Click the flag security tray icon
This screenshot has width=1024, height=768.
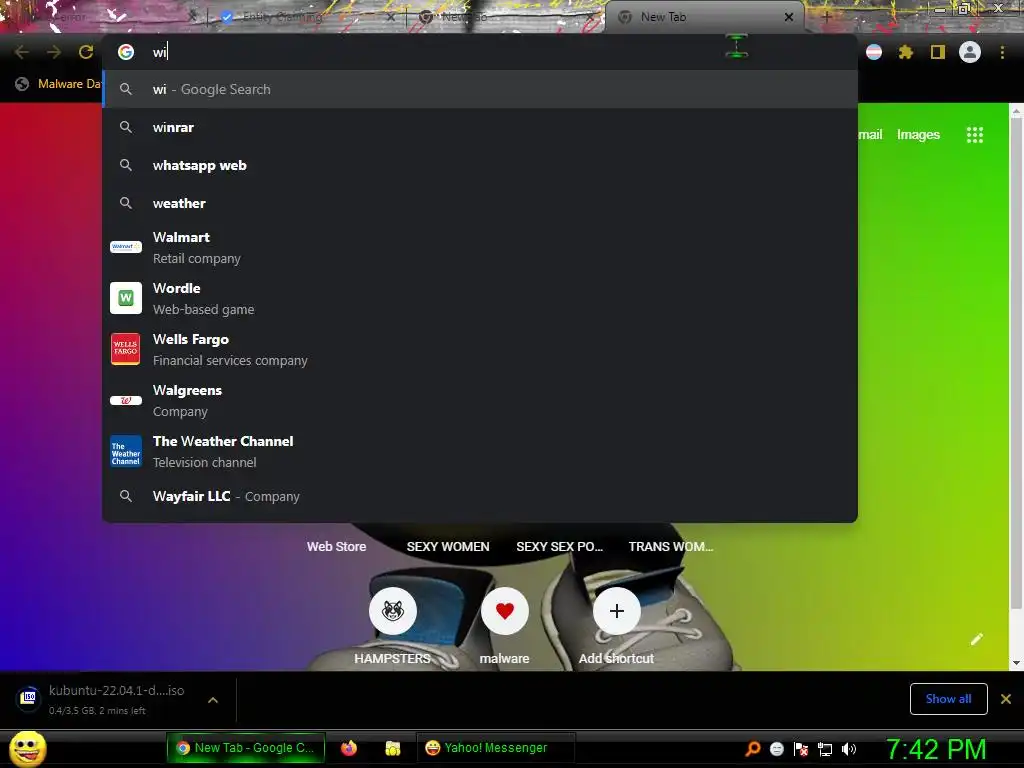(x=801, y=749)
